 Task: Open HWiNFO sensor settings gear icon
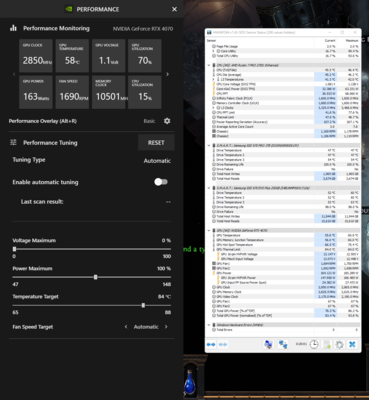(339, 344)
